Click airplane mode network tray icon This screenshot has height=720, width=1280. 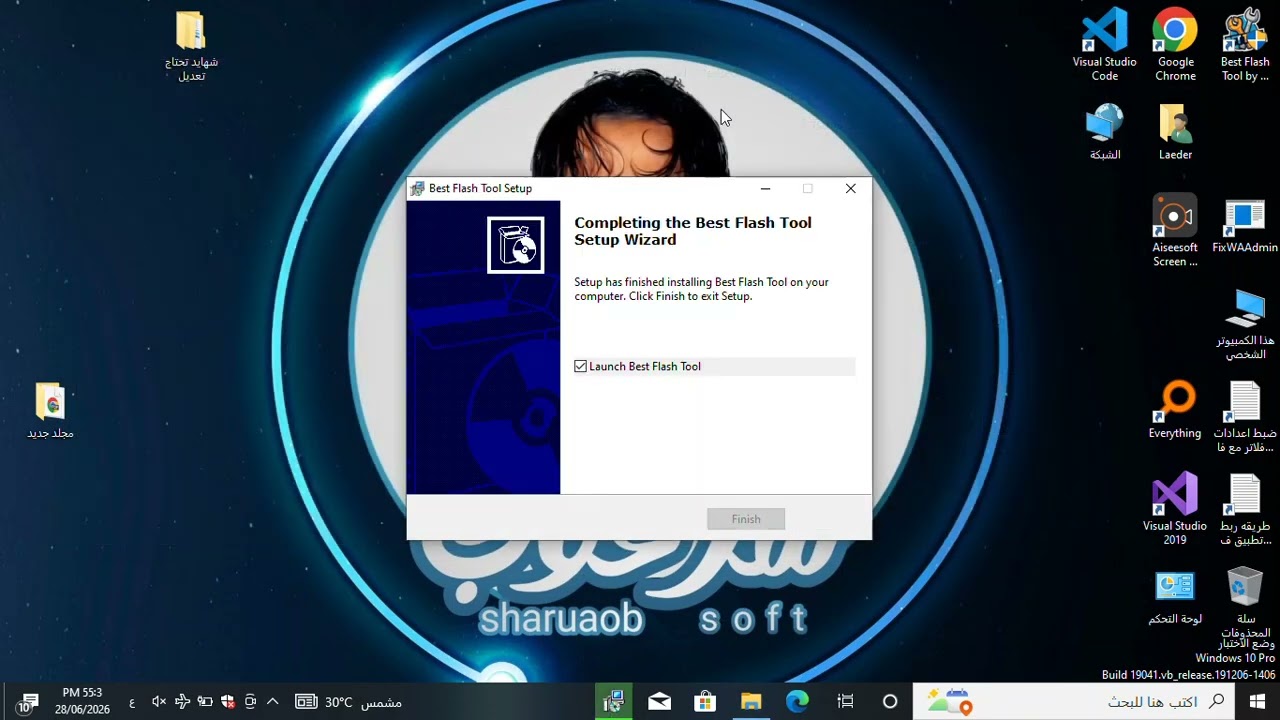181,702
